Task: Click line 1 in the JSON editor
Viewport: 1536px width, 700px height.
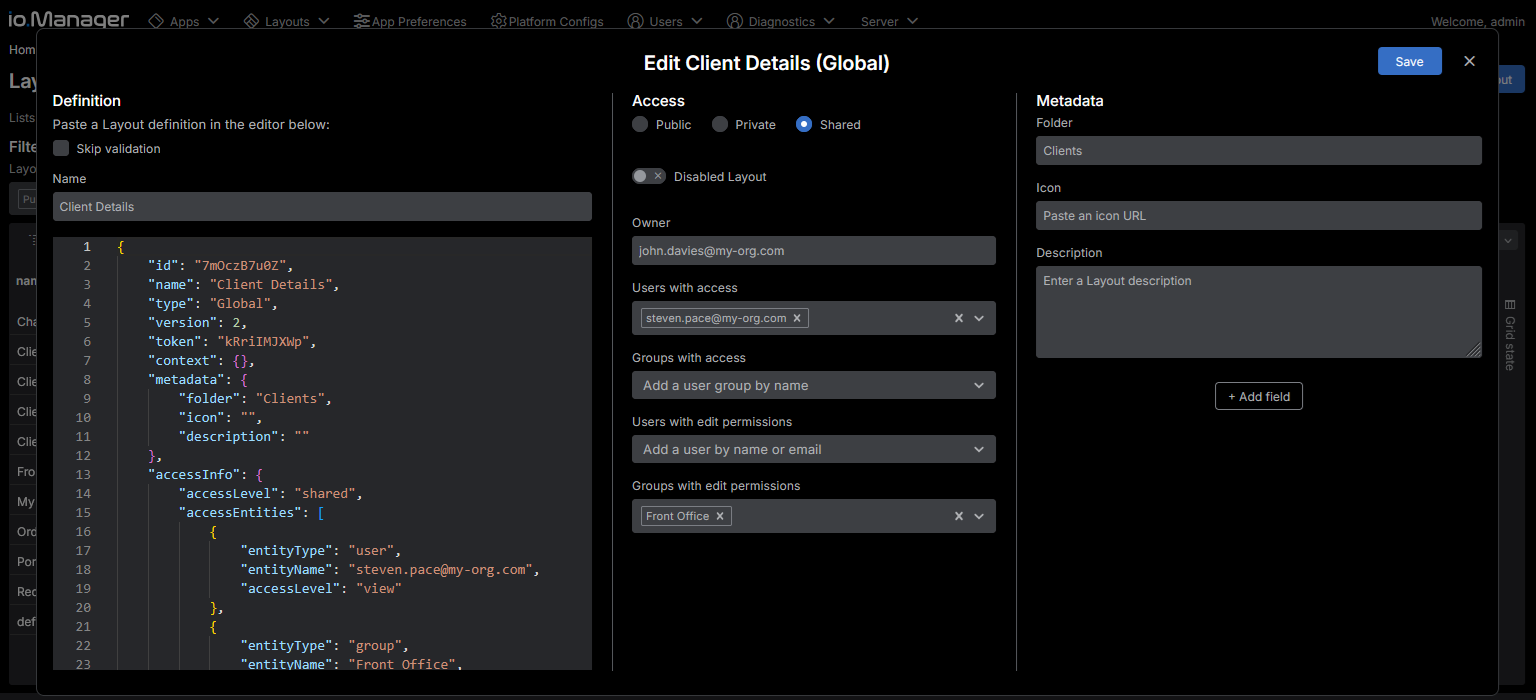Action: coord(322,246)
